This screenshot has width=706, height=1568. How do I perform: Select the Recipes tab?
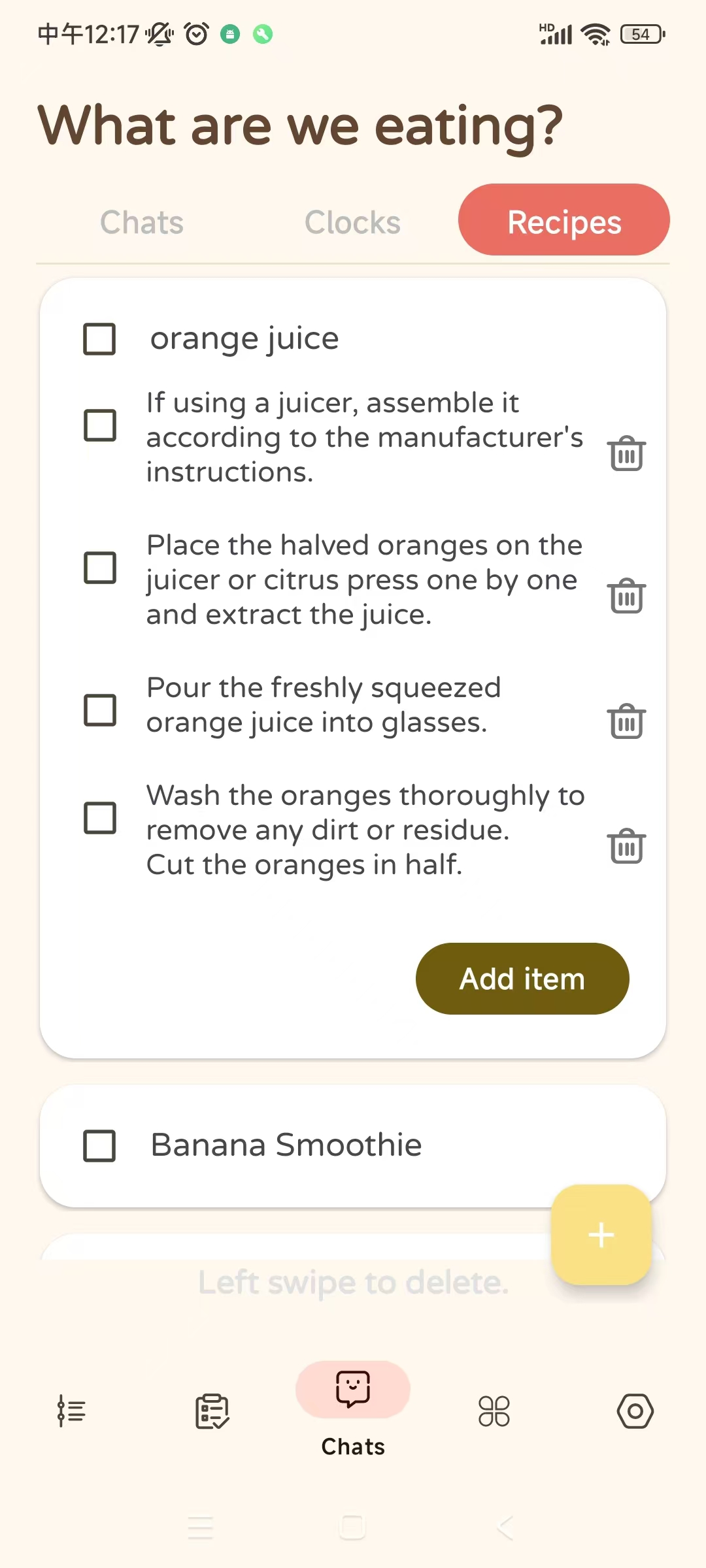click(x=564, y=220)
